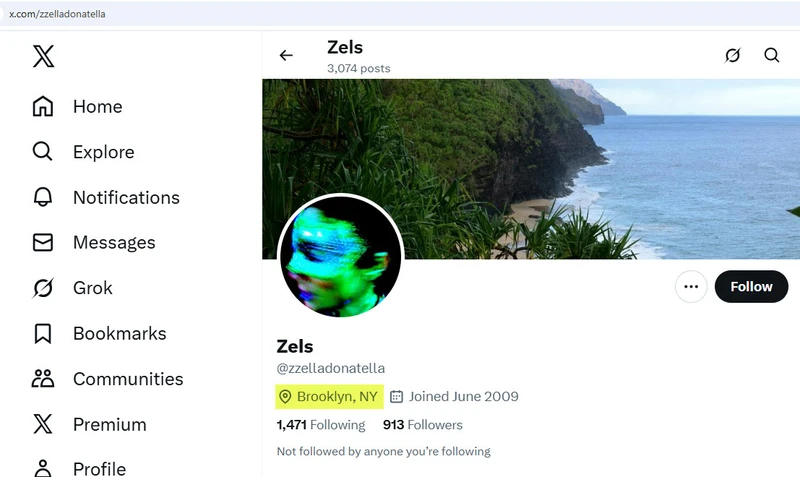Open the coastal header banner image
The height and width of the screenshot is (477, 800).
[600, 160]
